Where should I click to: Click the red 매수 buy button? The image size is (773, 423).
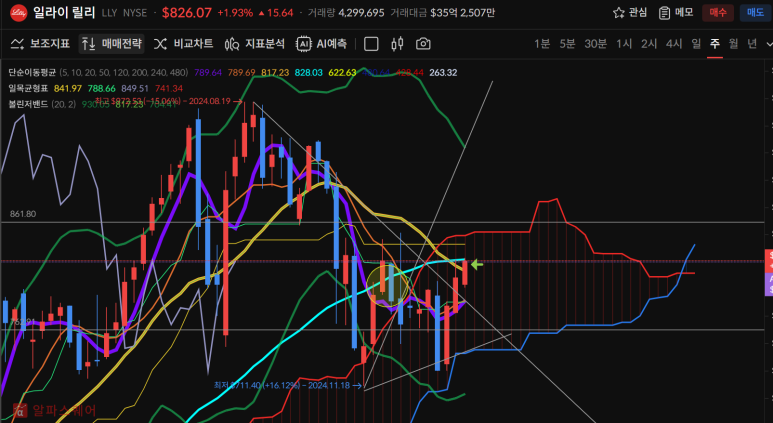point(718,13)
